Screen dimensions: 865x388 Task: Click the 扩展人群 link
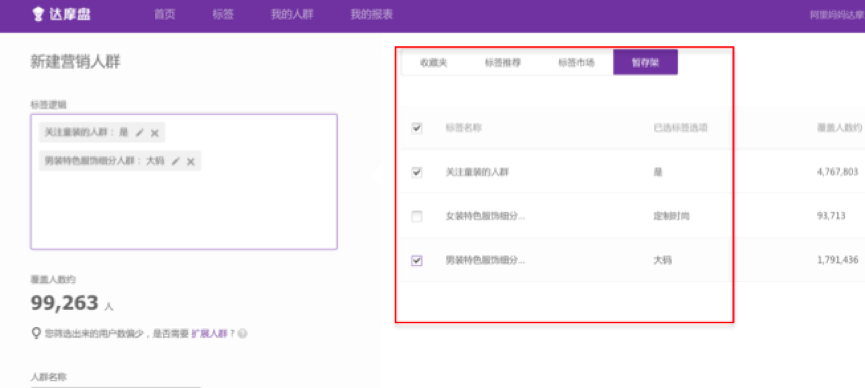(209, 333)
